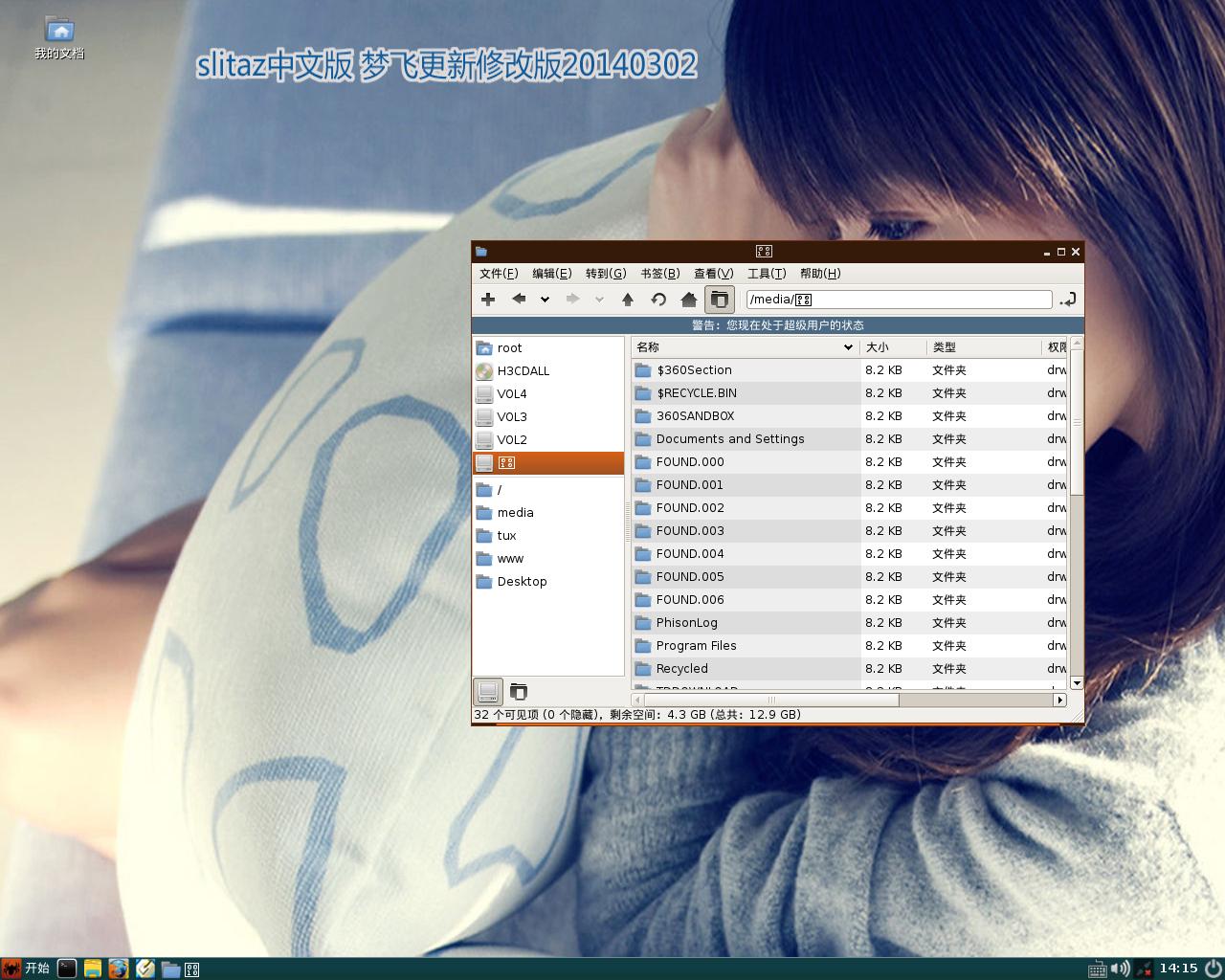The width and height of the screenshot is (1225, 980).
Task: Click the file list vertical scrollbar
Action: pyautogui.click(x=1077, y=422)
